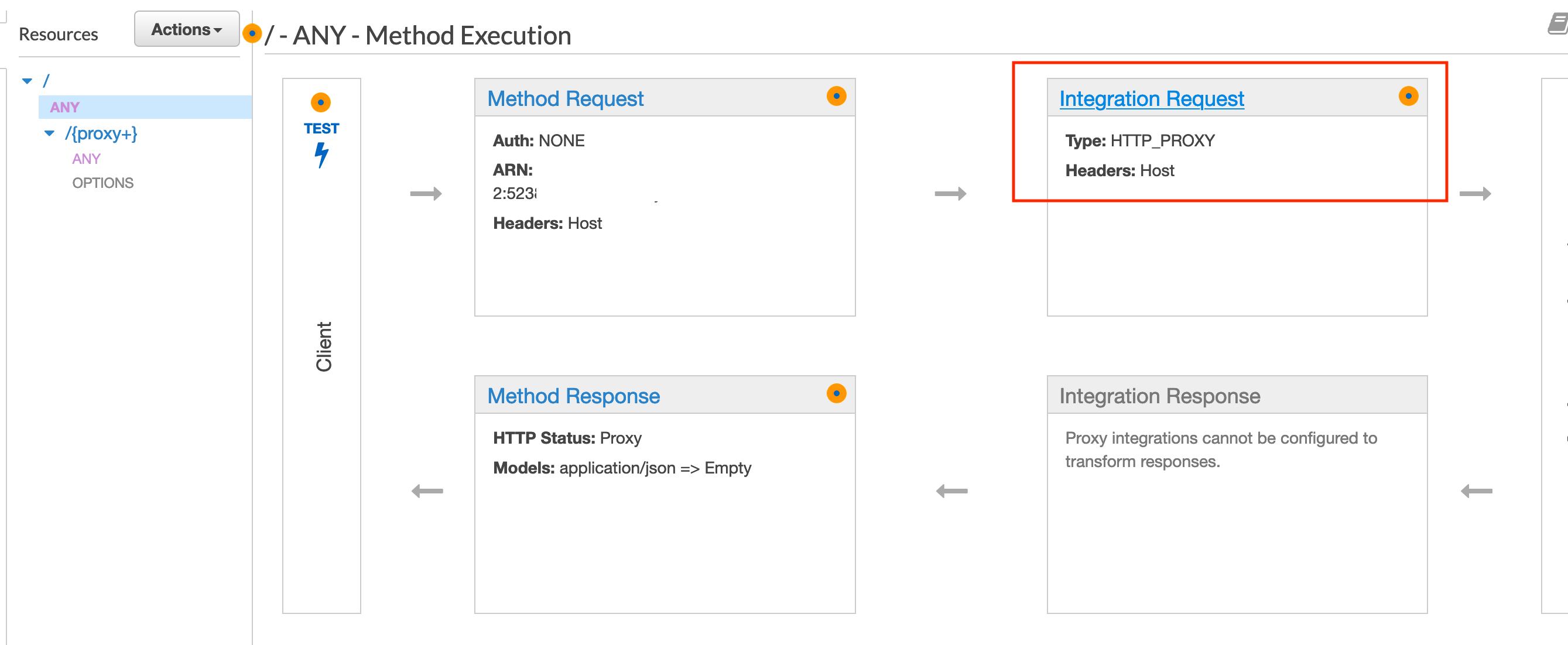Viewport: 1568px width, 645px height.
Task: Select the OPTIONS method under /{proxy+}
Action: (103, 182)
